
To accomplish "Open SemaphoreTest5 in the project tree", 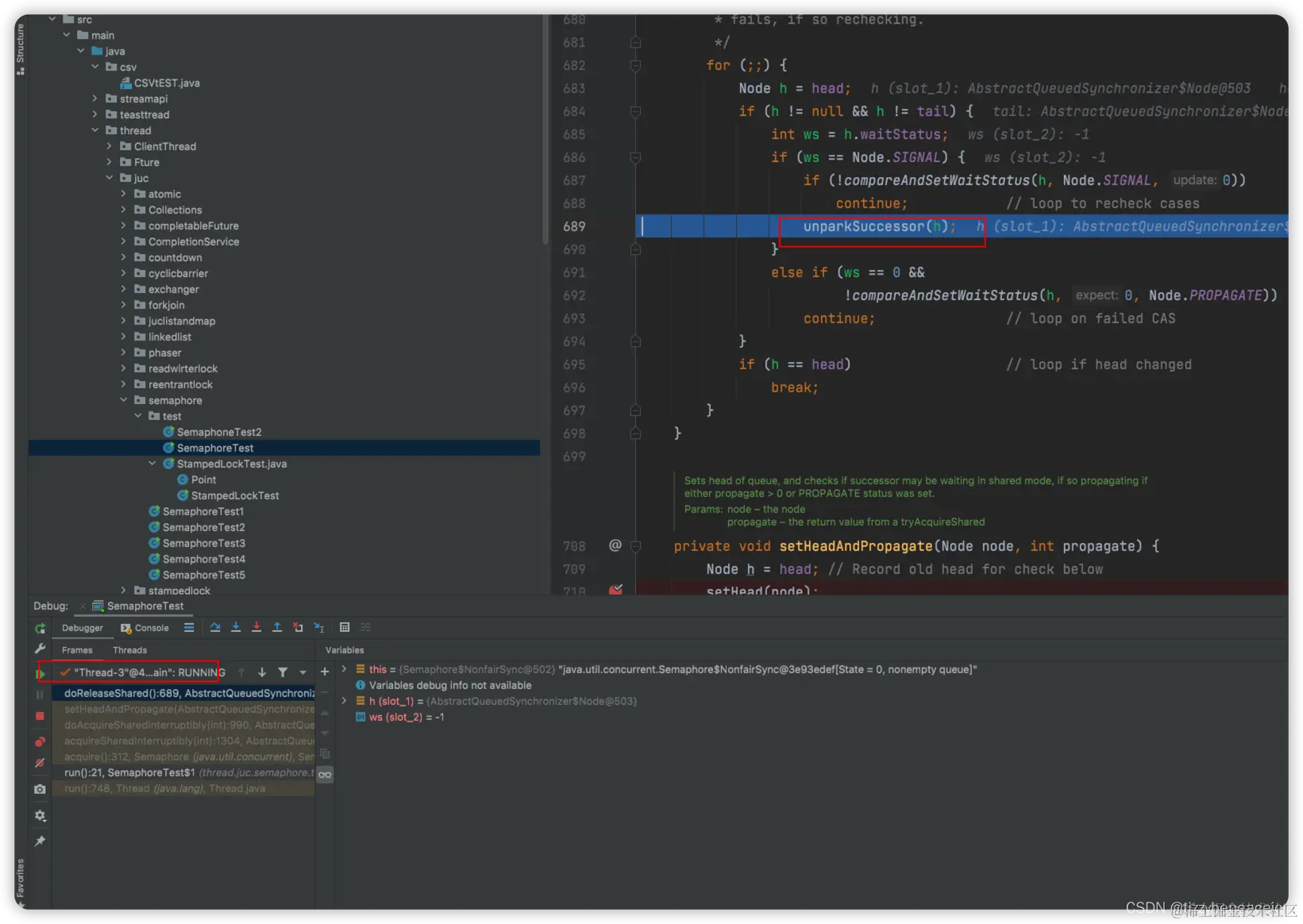I will [197, 575].
